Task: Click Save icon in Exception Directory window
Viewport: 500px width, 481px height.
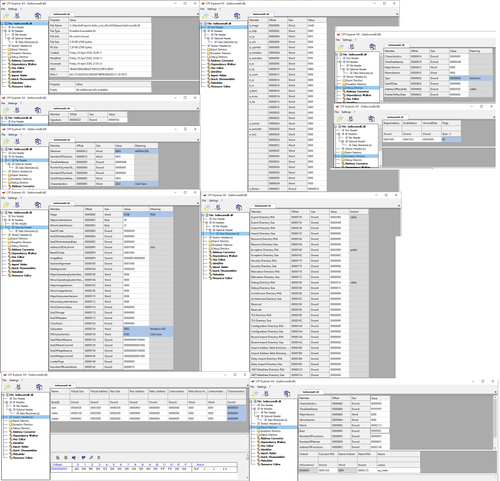Action: pyautogui.click(x=351, y=119)
